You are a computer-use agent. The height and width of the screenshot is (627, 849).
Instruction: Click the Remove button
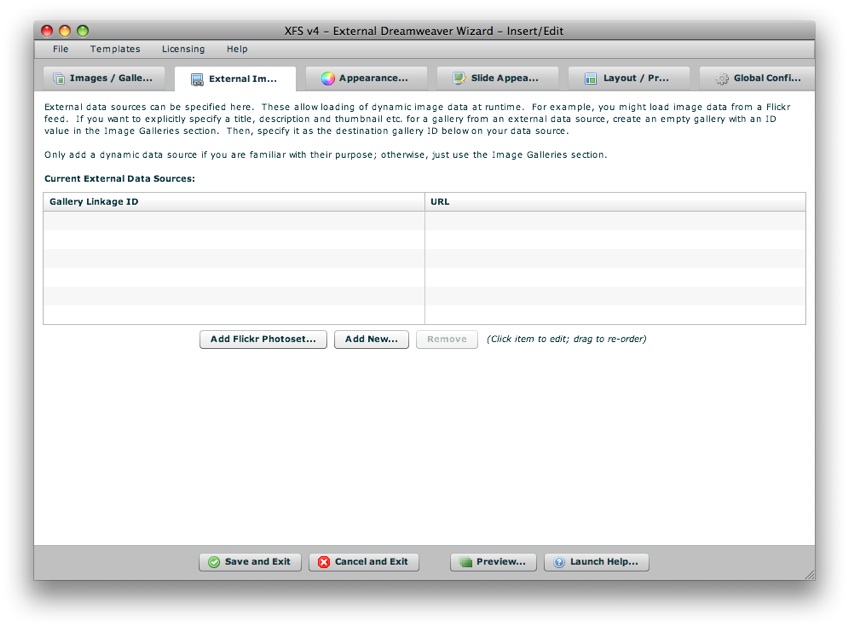[447, 339]
